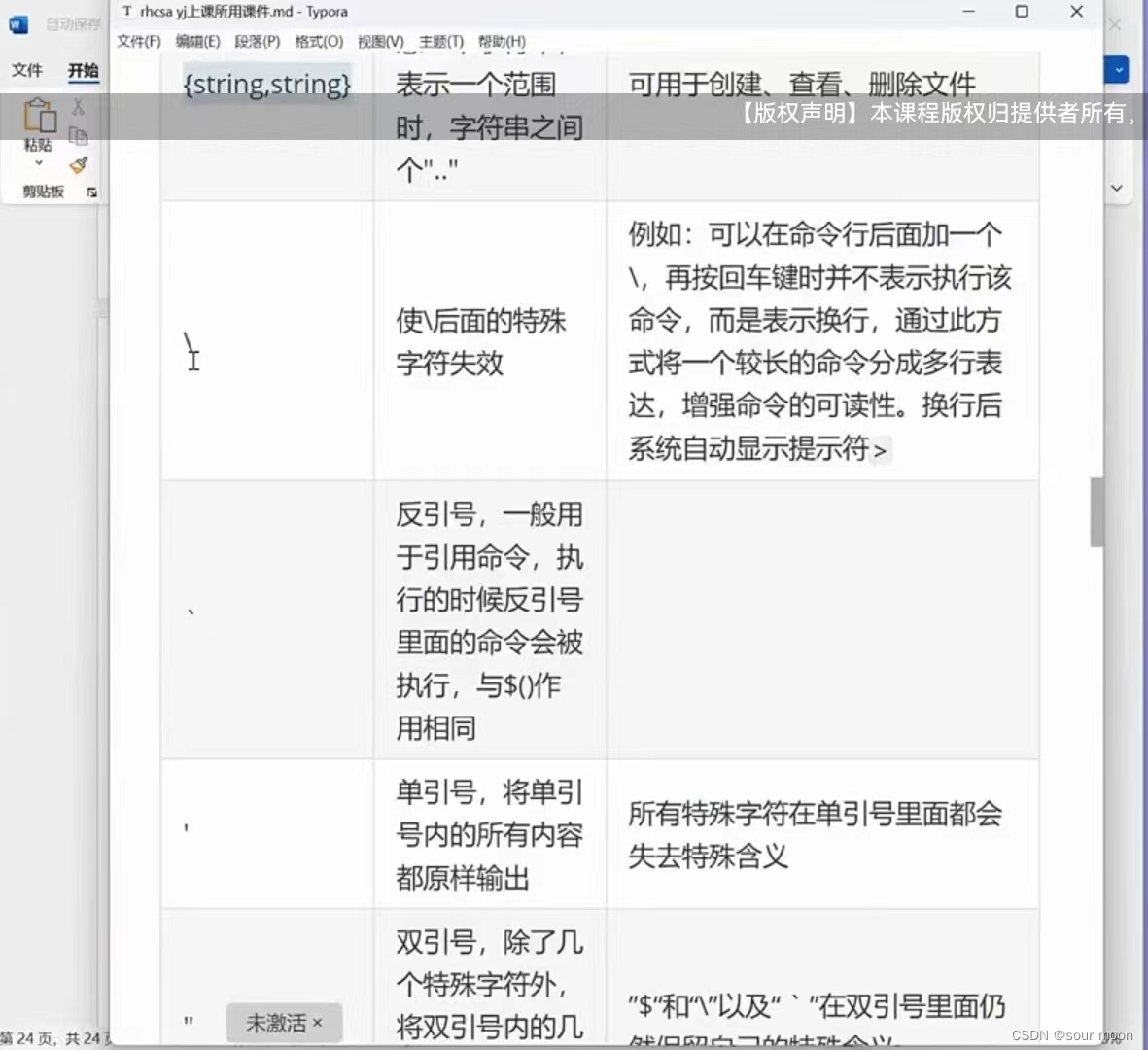Viewport: 1148px width, 1050px height.
Task: Click the {string,string} code cell
Action: 267,85
